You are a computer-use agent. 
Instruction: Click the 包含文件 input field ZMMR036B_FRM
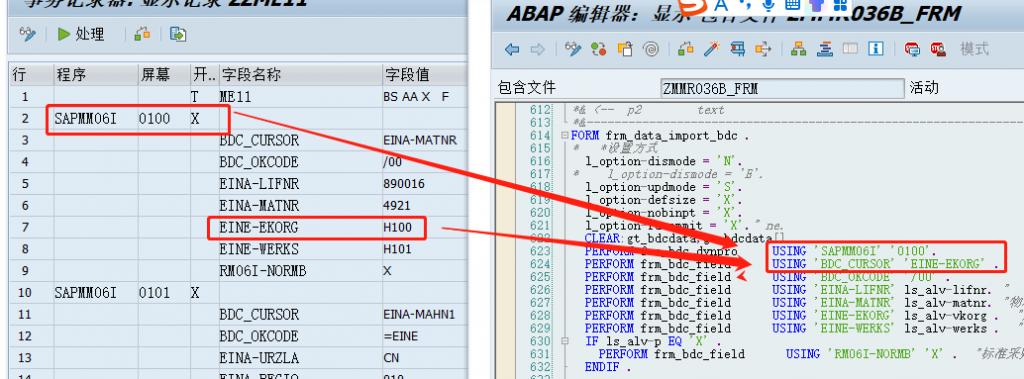pos(782,88)
